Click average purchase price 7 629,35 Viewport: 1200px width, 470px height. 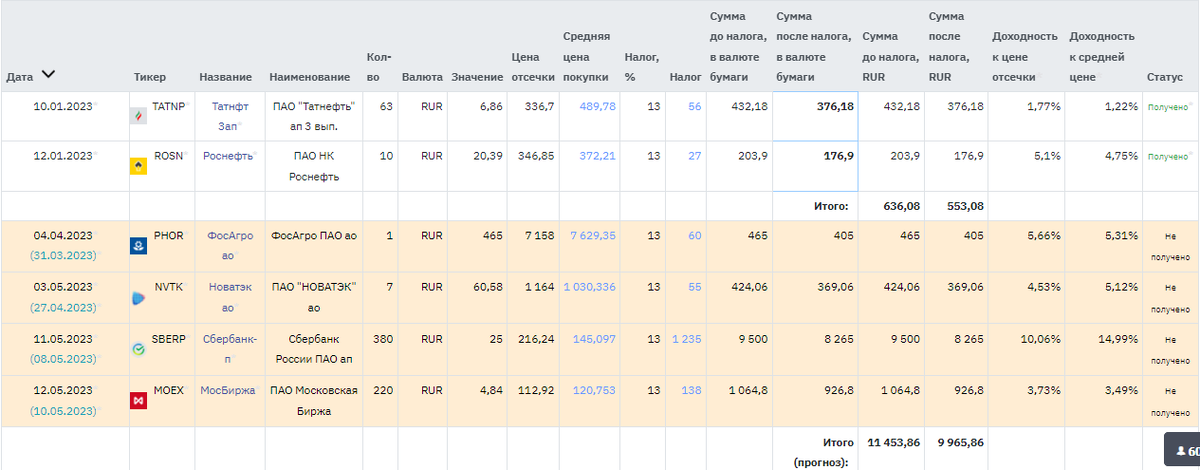pyautogui.click(x=593, y=235)
